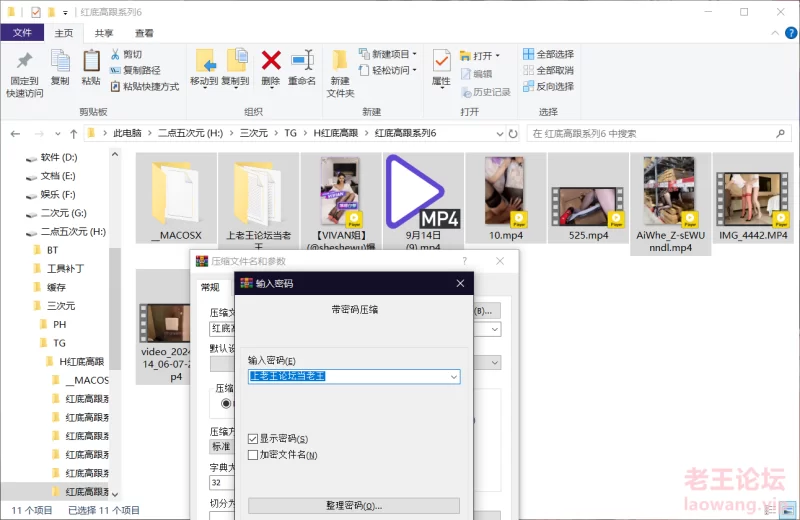The width and height of the screenshot is (800, 520).
Task: Switch to the 查看 ribbon tab
Action: pos(144,33)
